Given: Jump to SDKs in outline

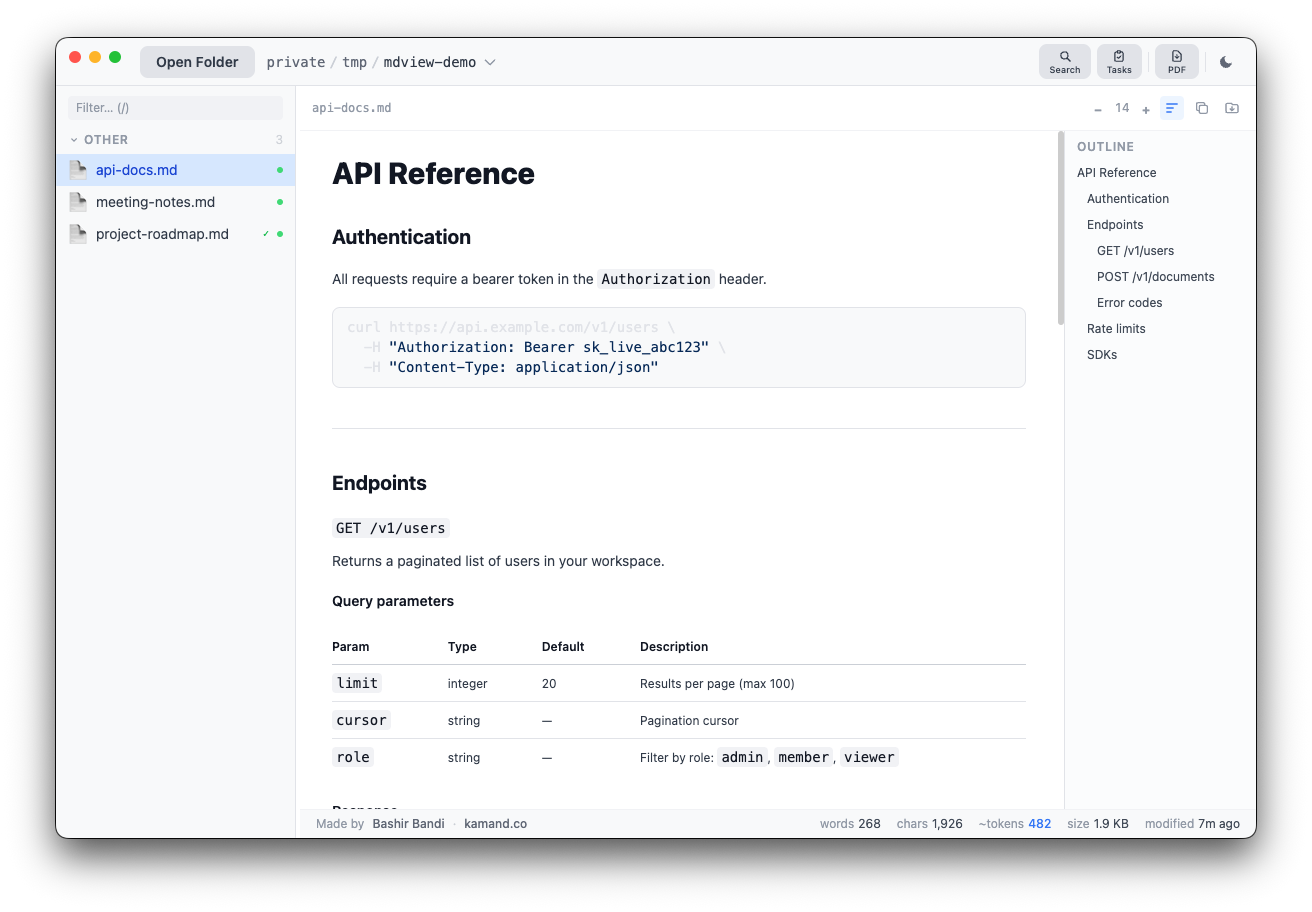Looking at the screenshot, I should click(1102, 355).
